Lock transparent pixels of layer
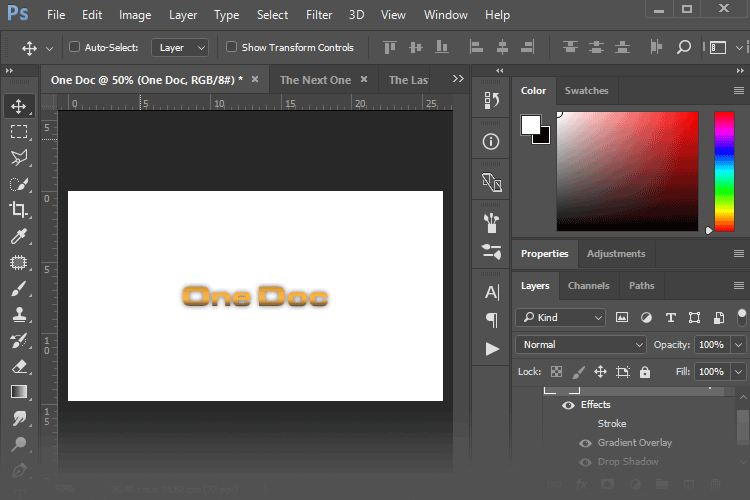The image size is (750, 500). 556,372
